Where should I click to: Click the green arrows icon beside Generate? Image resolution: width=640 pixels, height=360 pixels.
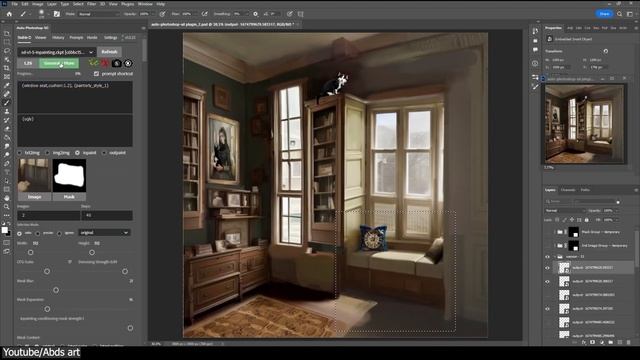coord(93,63)
